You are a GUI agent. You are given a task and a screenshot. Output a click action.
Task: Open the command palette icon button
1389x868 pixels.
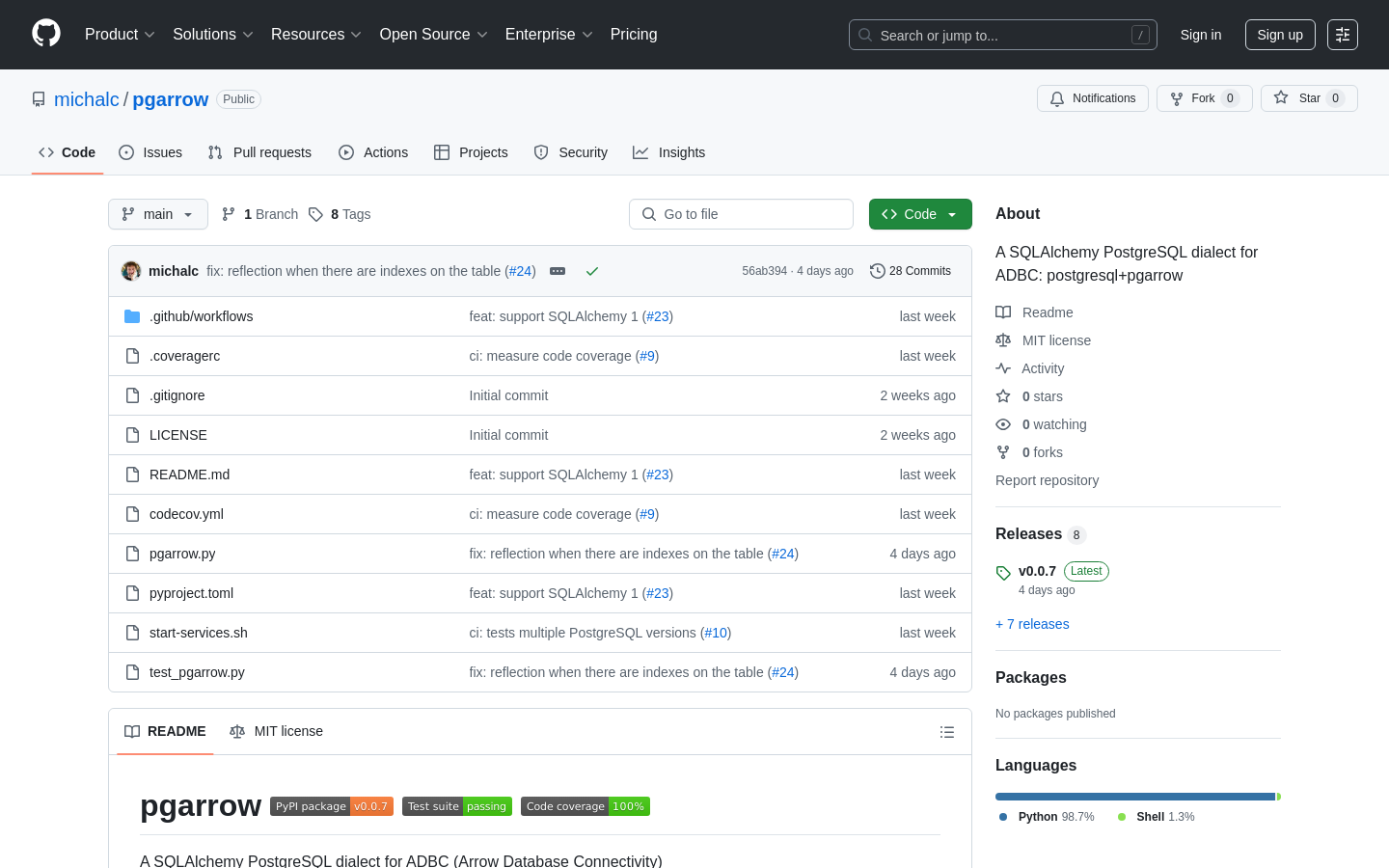click(1343, 35)
